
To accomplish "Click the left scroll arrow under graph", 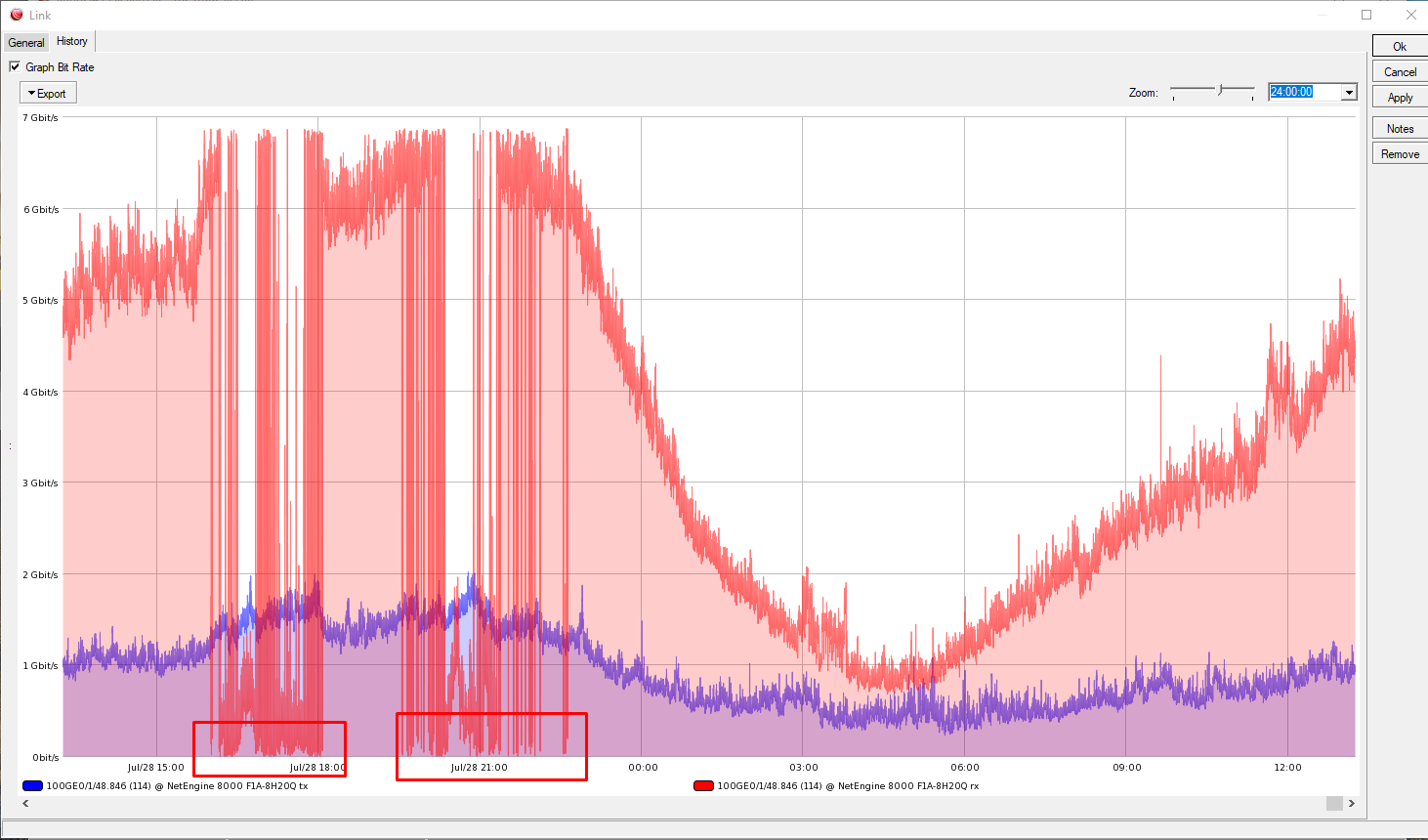I will (25, 803).
